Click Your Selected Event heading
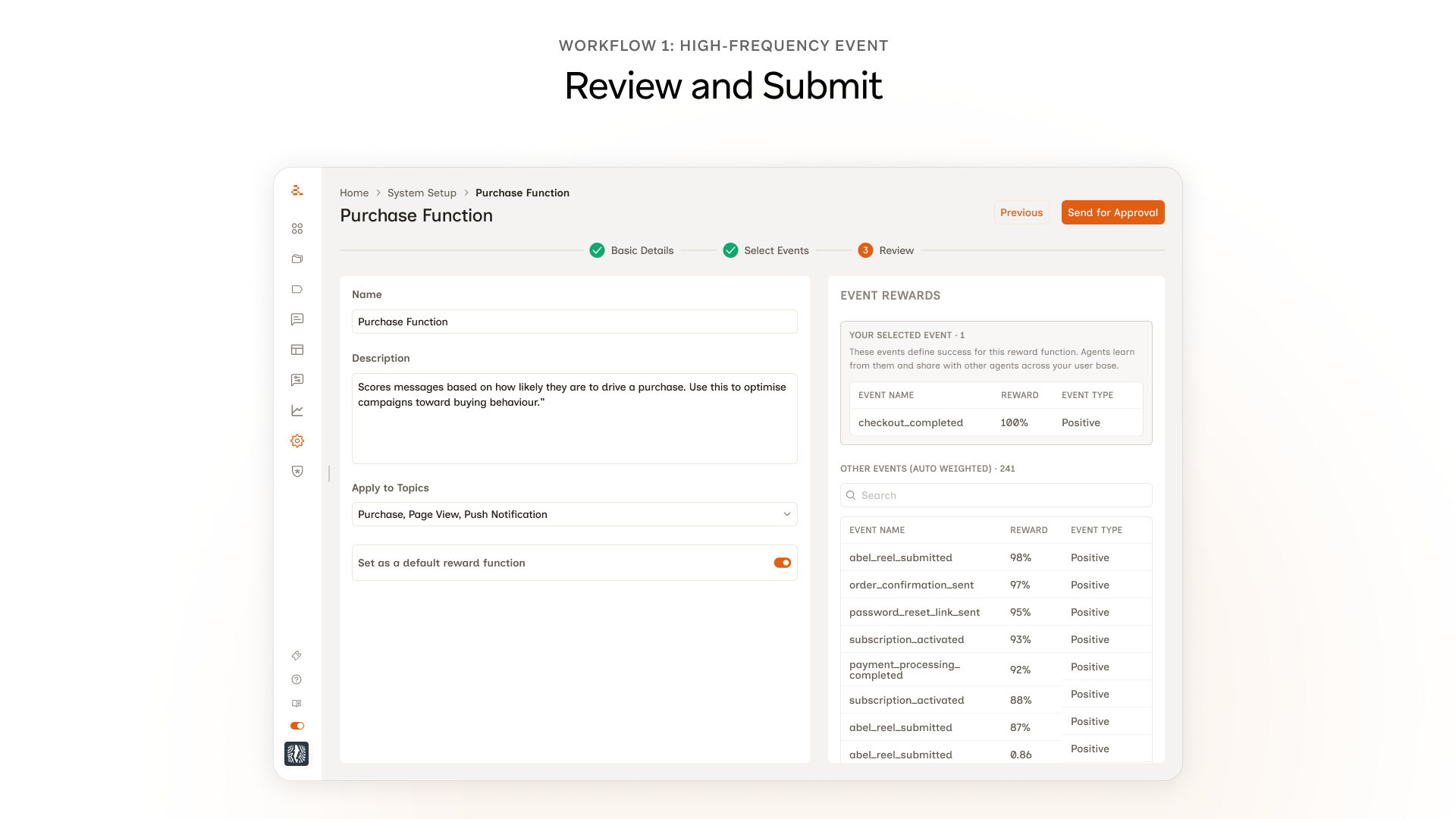1456x819 pixels. (907, 335)
